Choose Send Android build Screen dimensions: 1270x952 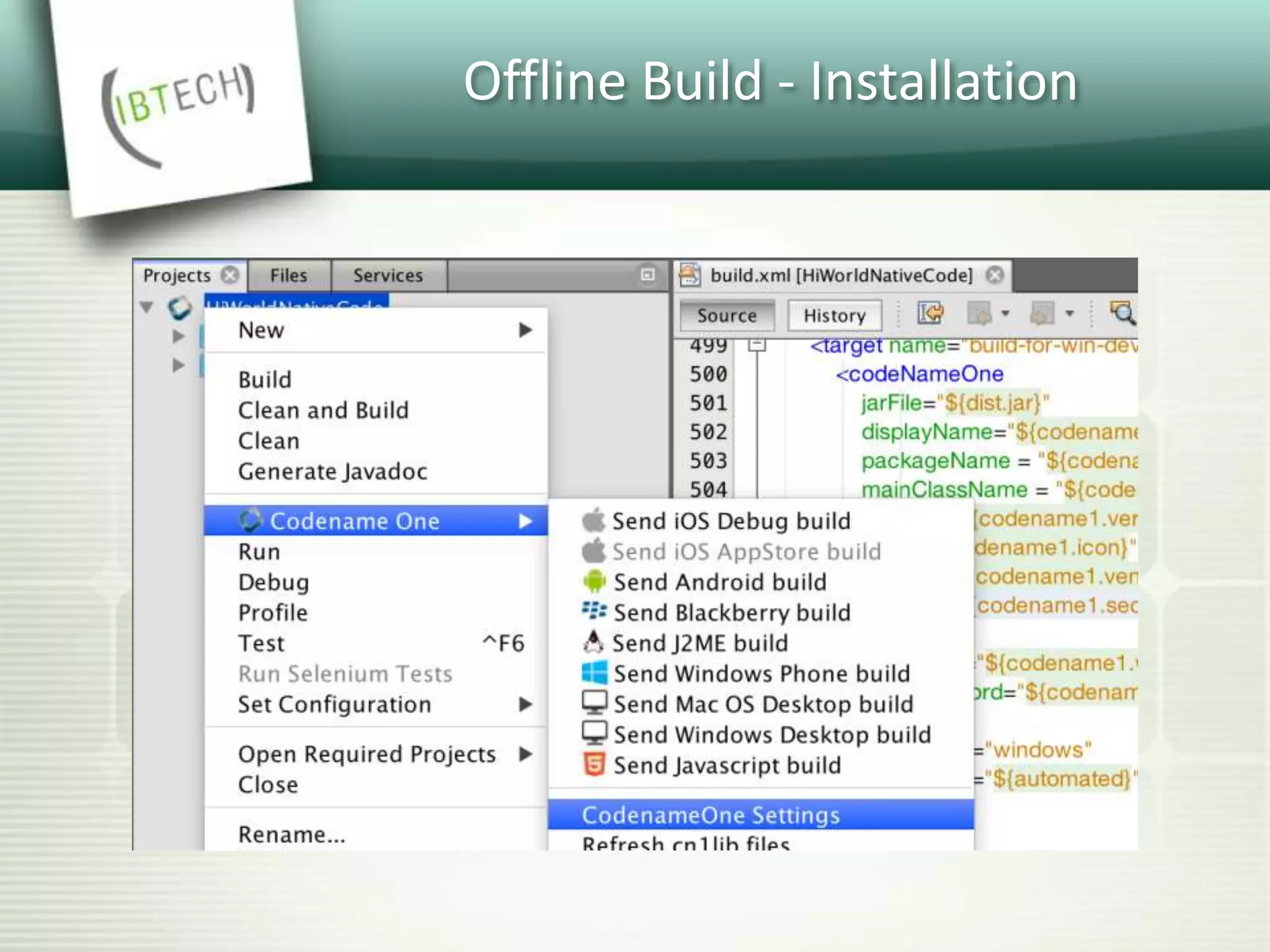tap(761, 582)
